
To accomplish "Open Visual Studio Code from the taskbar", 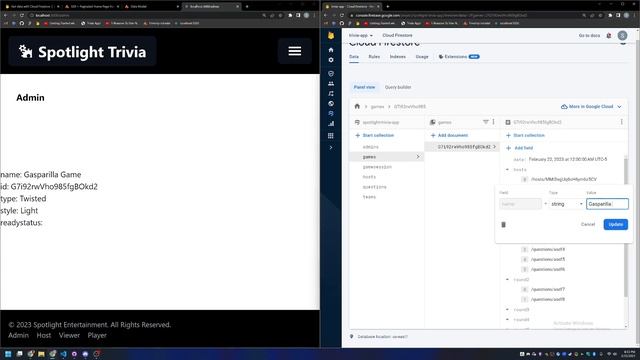I will pos(63,354).
